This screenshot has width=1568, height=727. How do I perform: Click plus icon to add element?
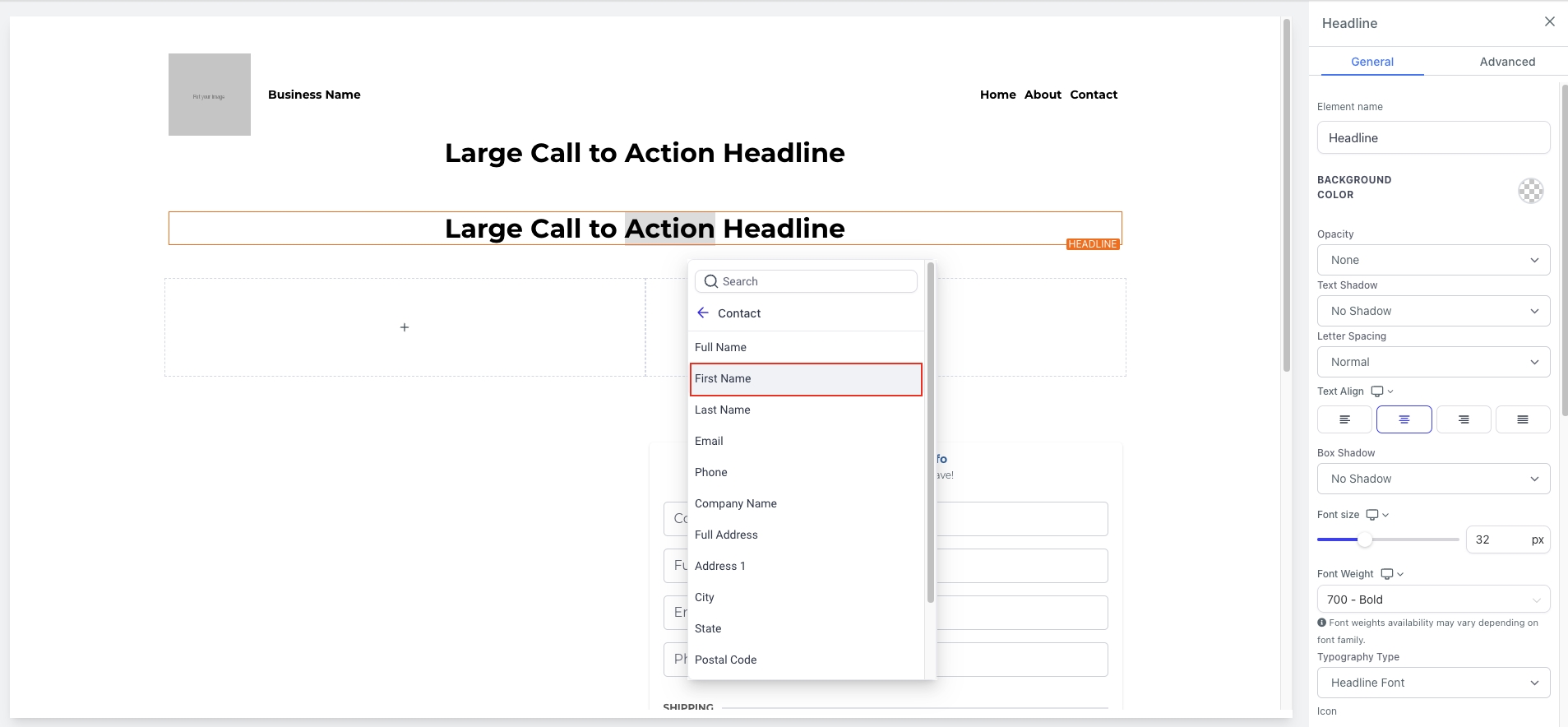405,327
